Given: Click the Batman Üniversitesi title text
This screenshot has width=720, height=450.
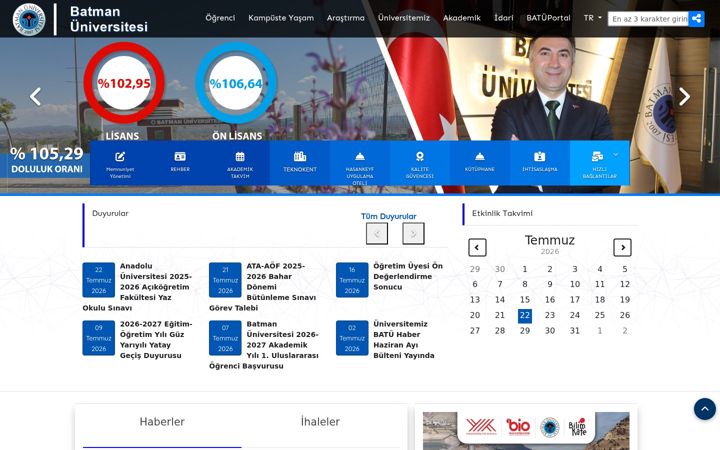Looking at the screenshot, I should (x=109, y=19).
